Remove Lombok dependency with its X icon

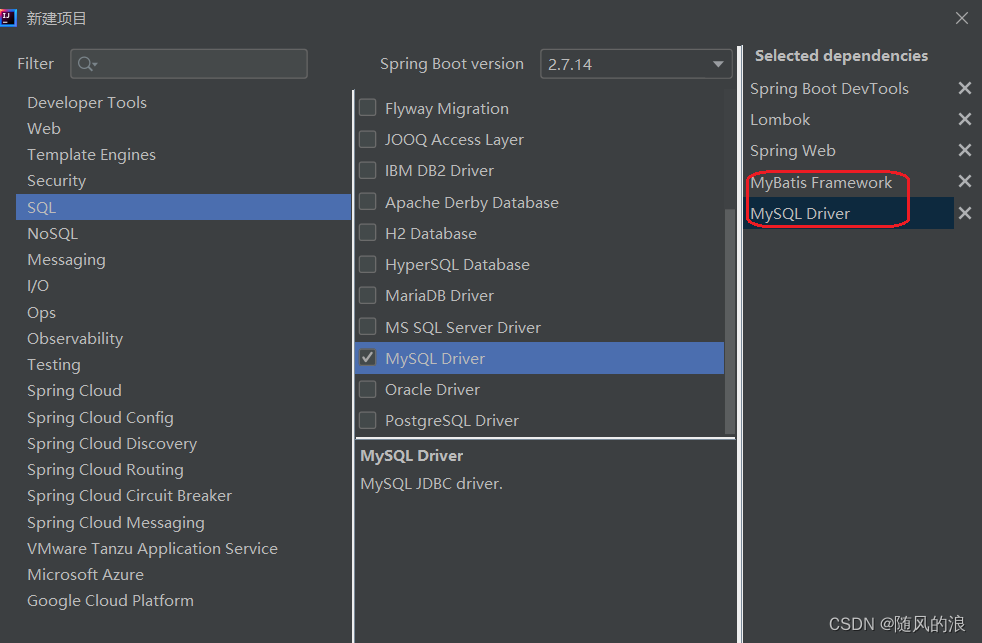point(964,119)
